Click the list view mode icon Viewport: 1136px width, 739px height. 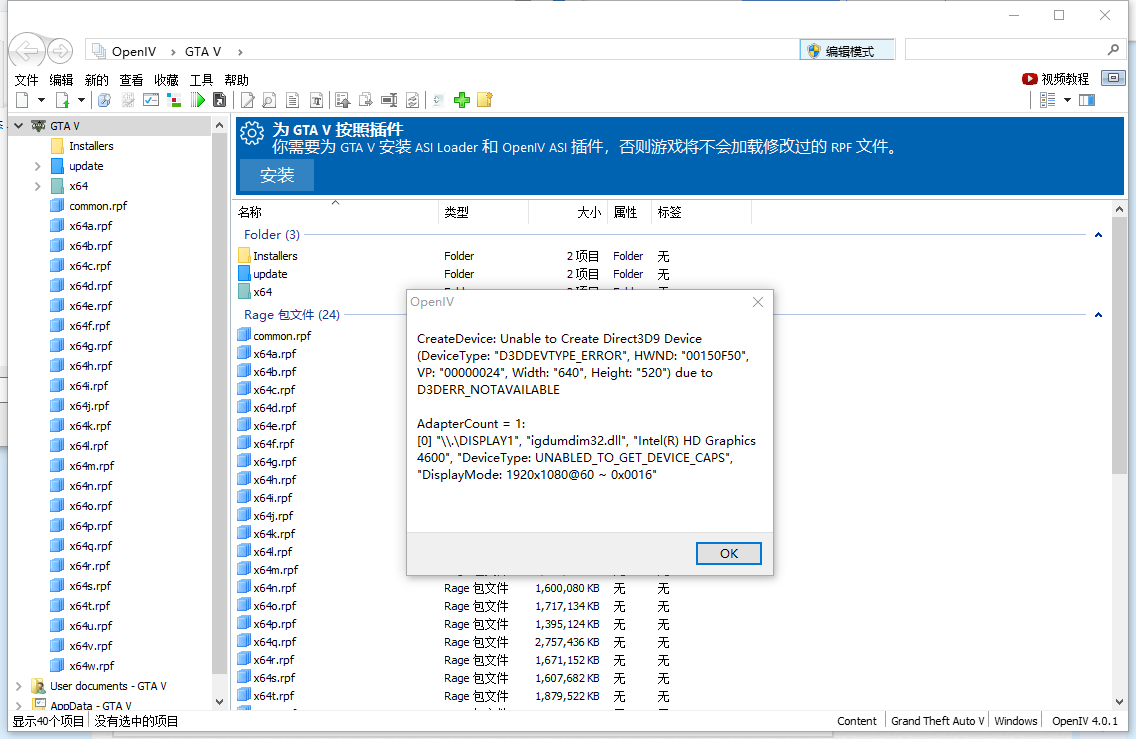click(x=1048, y=100)
